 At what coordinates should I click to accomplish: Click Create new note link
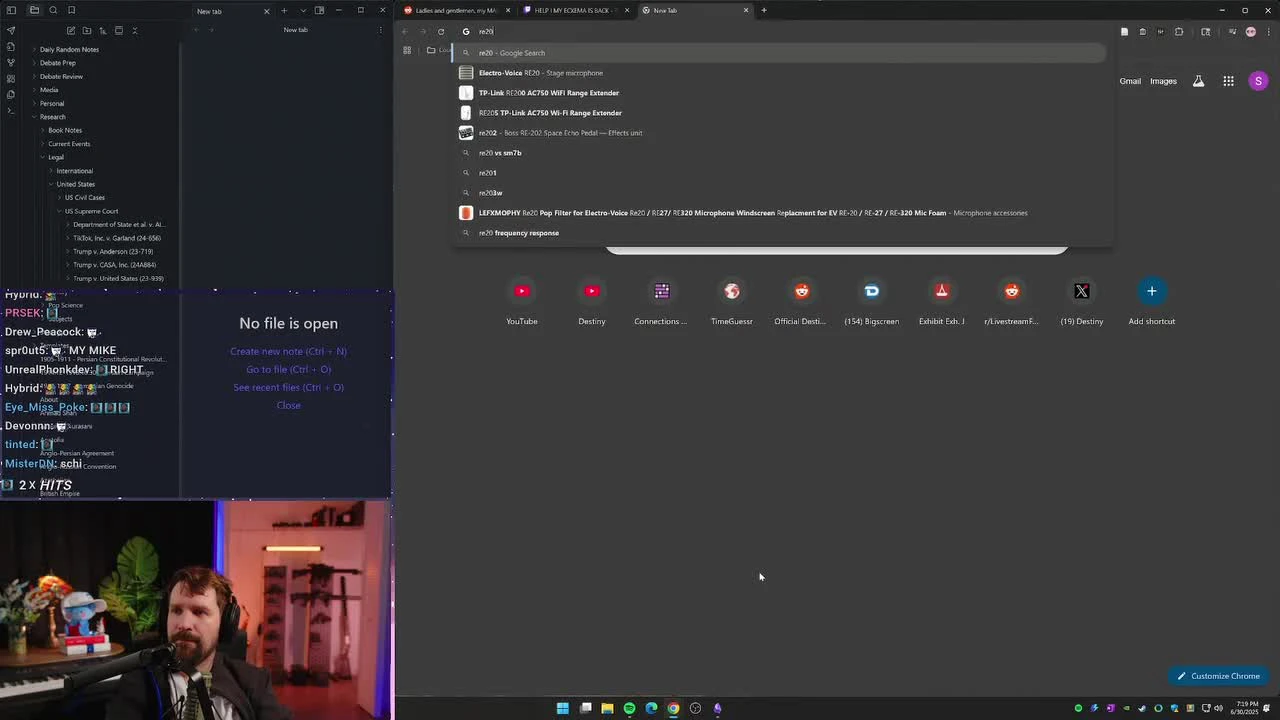[x=288, y=351]
